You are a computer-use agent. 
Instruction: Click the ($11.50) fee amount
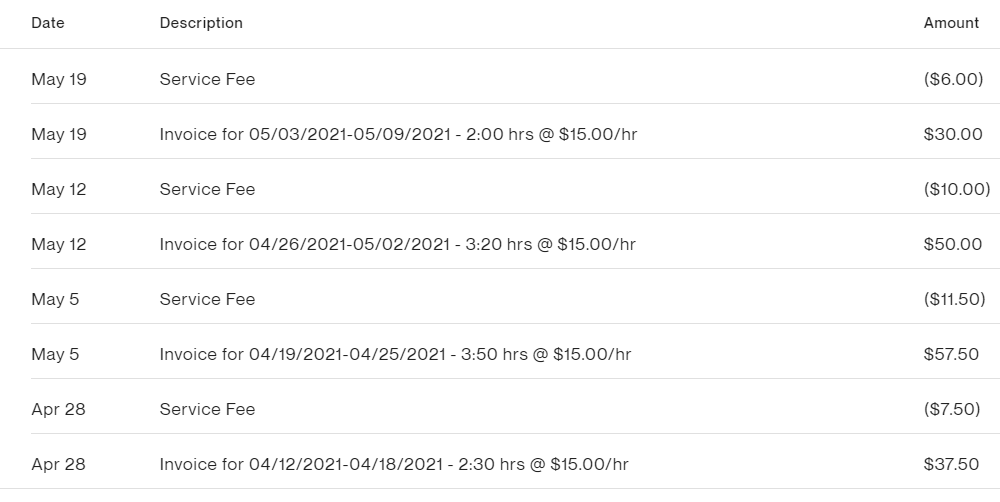(955, 299)
